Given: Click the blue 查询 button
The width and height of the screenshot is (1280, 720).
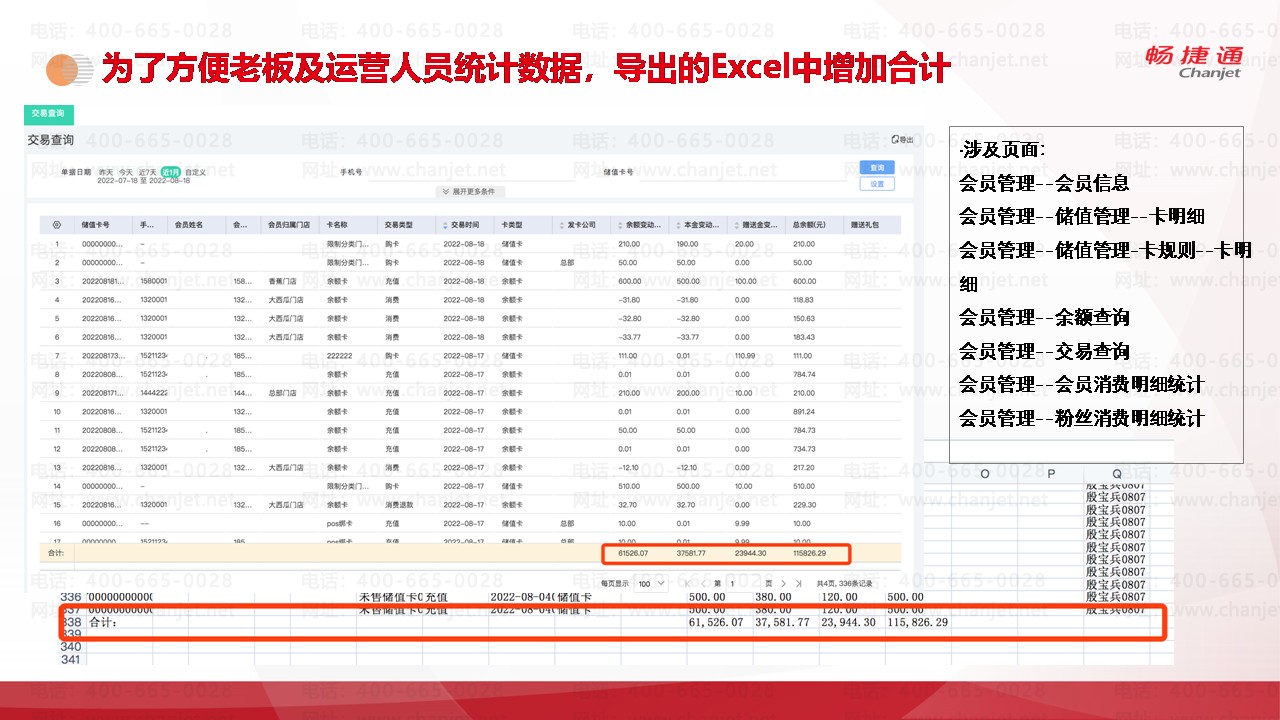Looking at the screenshot, I should (x=877, y=168).
